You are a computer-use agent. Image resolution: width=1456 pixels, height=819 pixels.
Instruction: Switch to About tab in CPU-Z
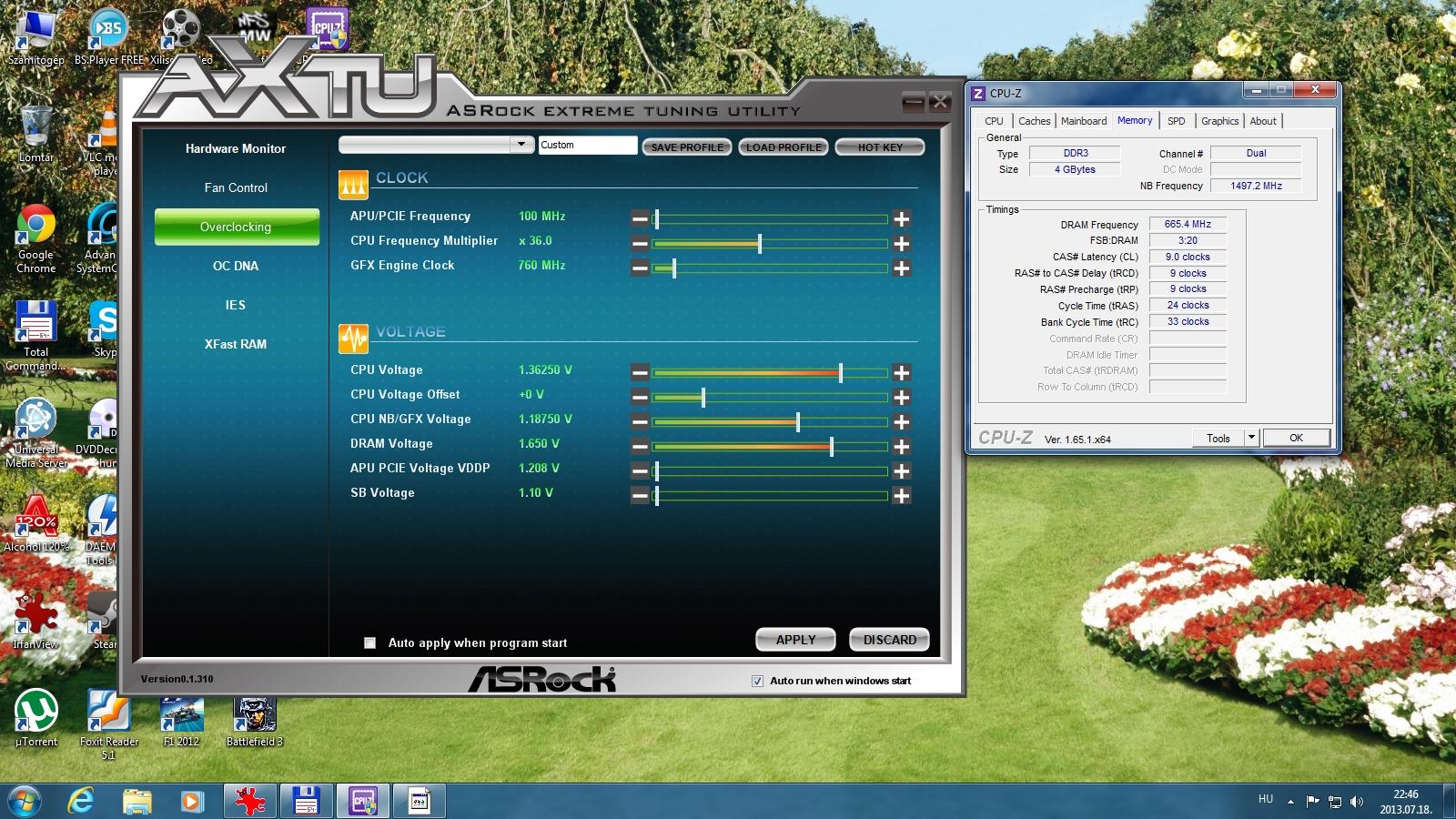pos(1263,121)
